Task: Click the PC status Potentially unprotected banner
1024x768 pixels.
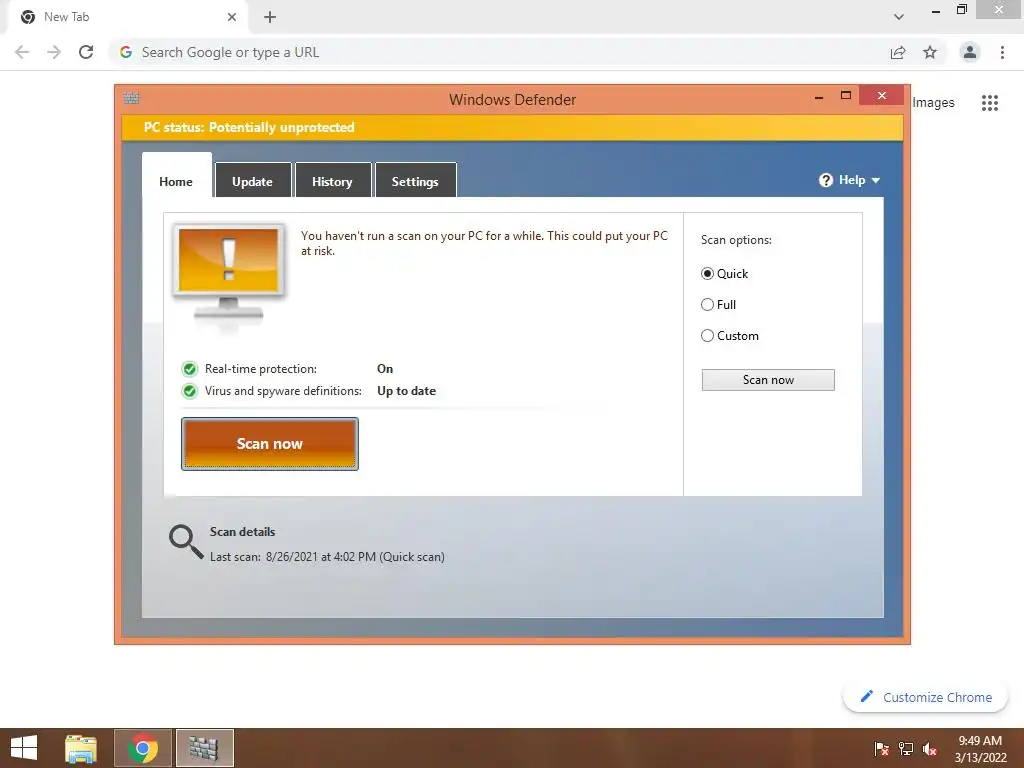Action: [513, 127]
